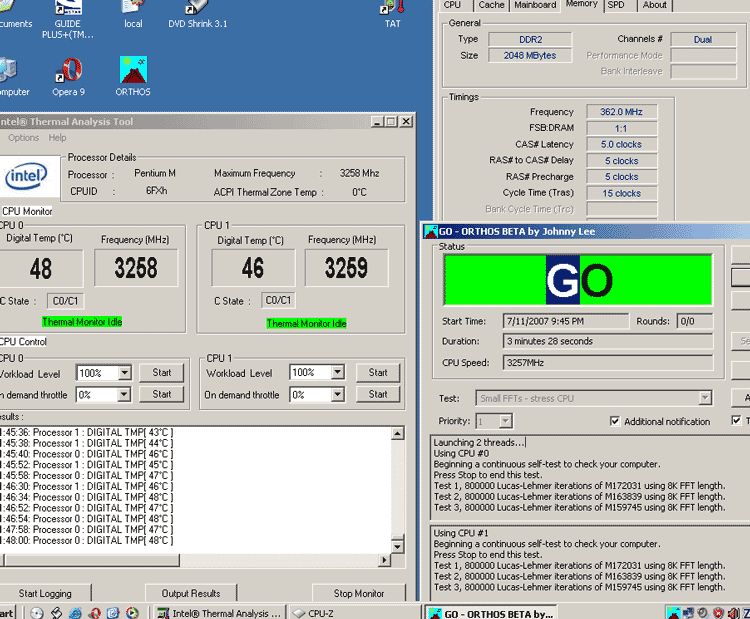This screenshot has width=750, height=619.
Task: Click the show desktop Quick Launch icon
Action: coord(56,613)
